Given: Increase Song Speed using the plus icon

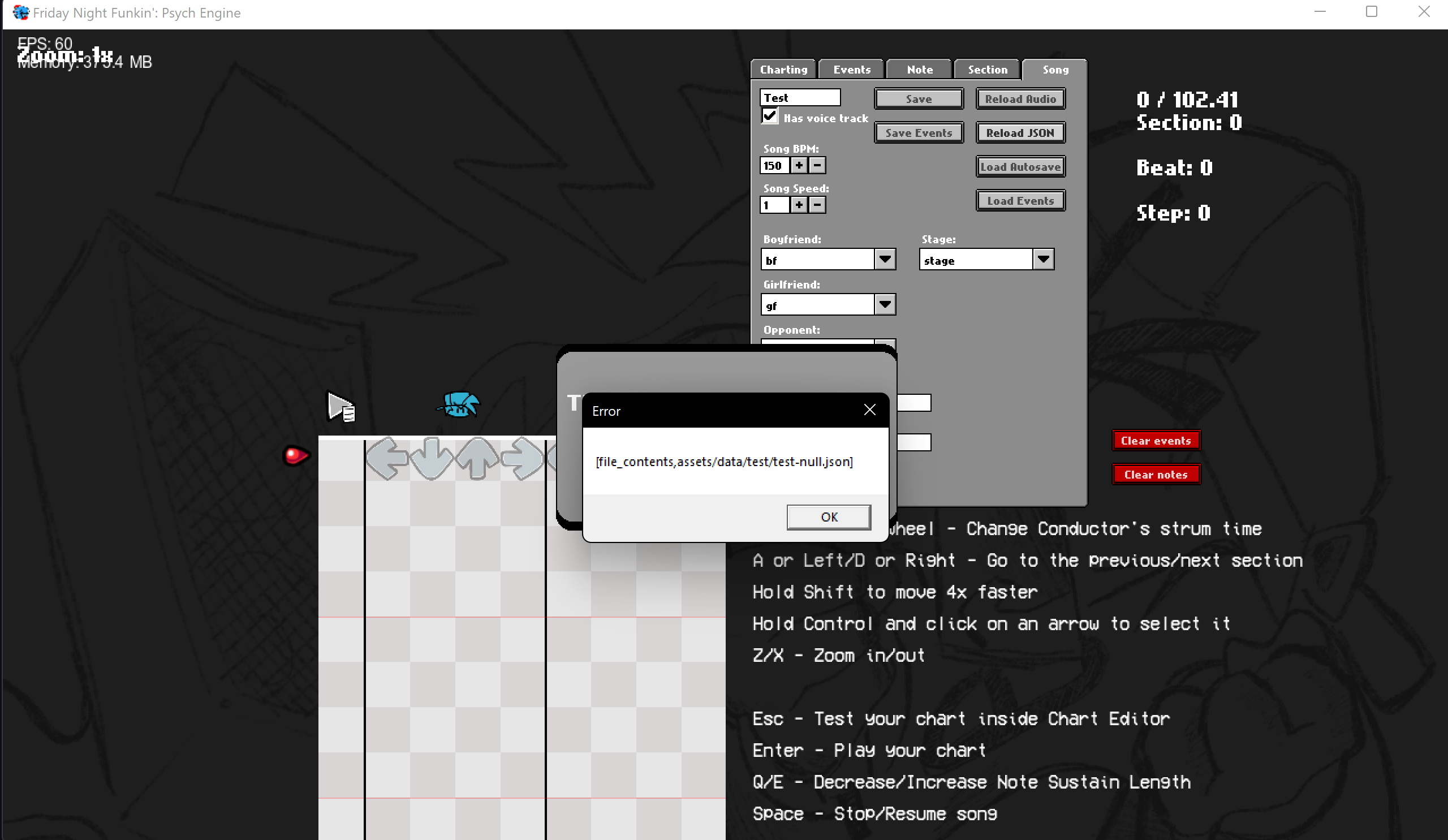Looking at the screenshot, I should pos(799,205).
